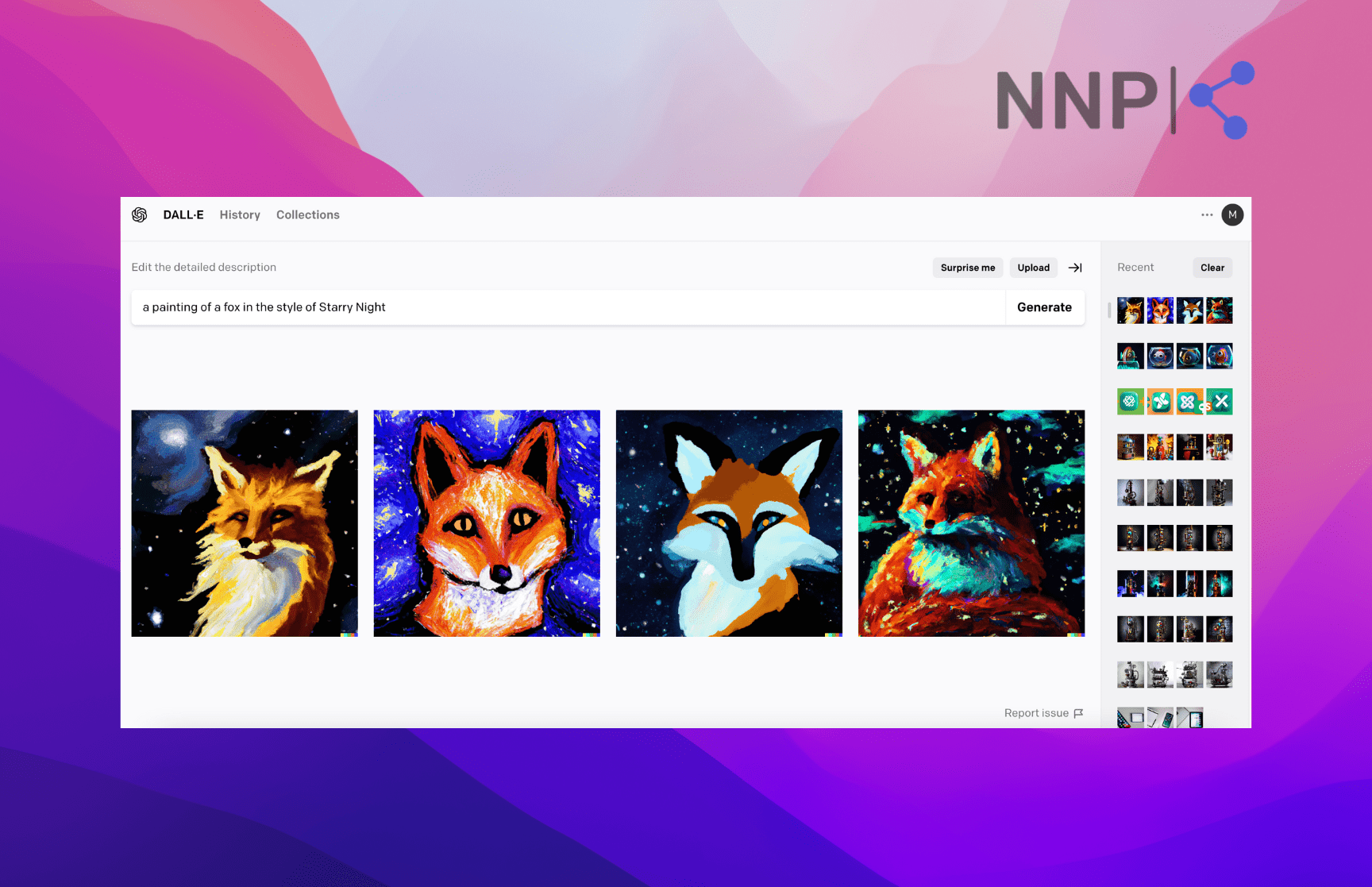1372x887 pixels.
Task: Click the 'Recent' heading text
Action: tap(1135, 268)
